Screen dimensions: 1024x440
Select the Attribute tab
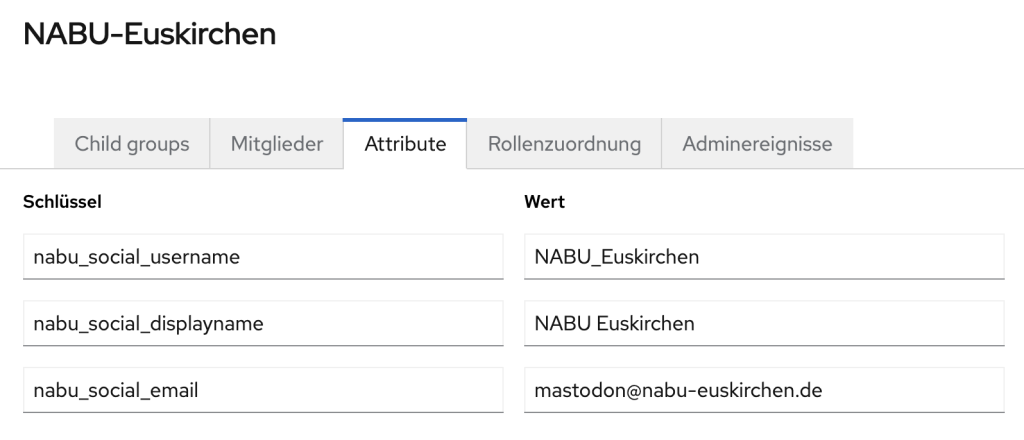405,144
